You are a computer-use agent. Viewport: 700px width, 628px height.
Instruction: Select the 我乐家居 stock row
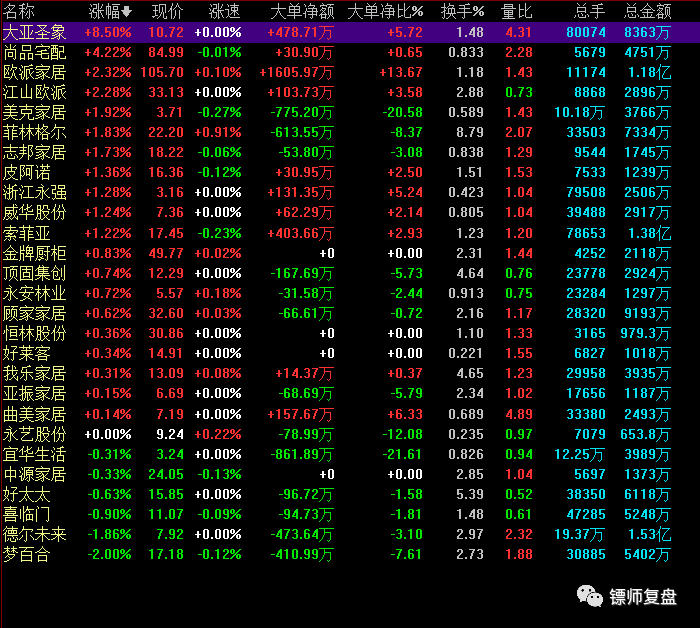click(x=350, y=373)
